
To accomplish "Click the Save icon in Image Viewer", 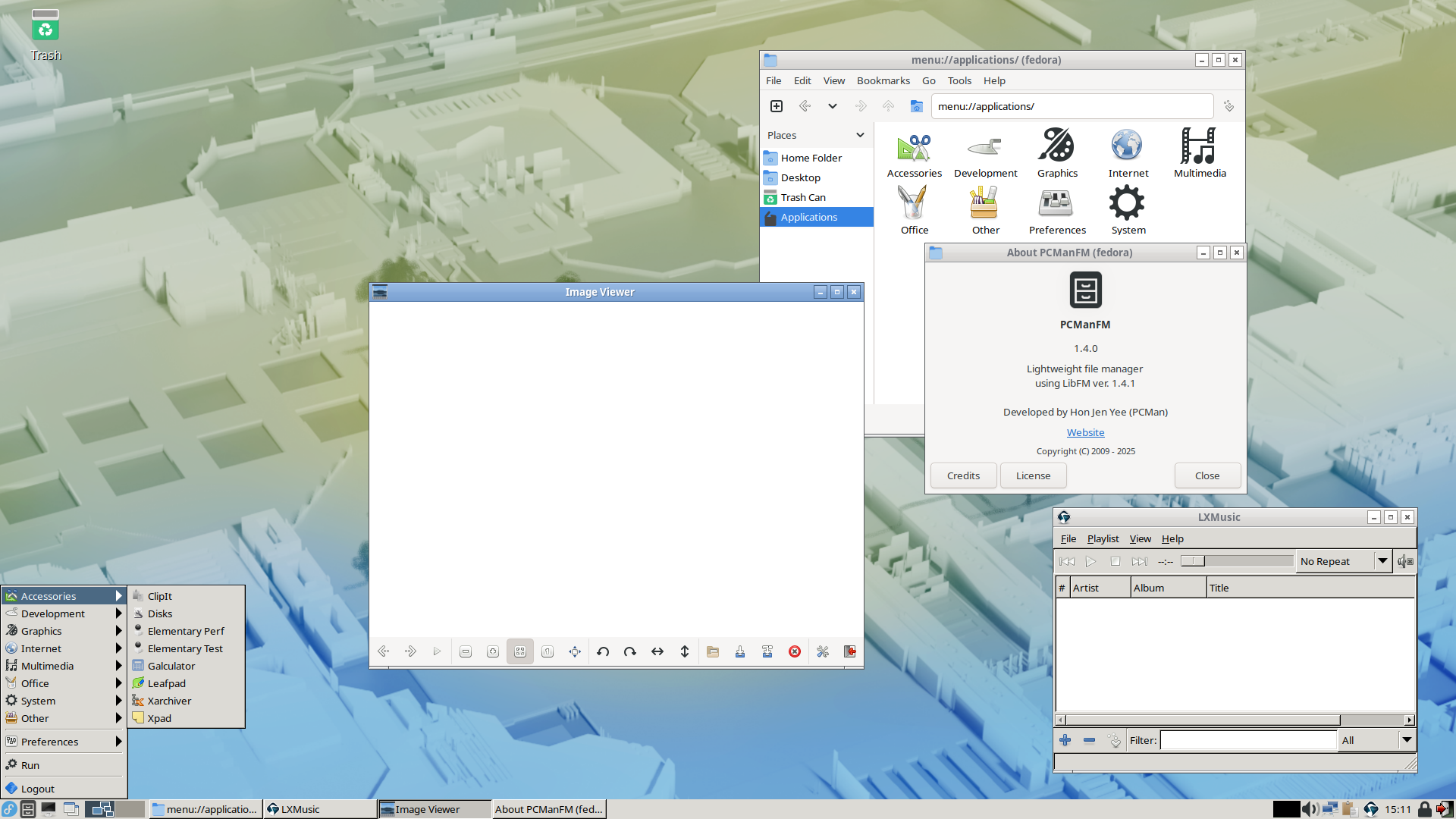I will pyautogui.click(x=740, y=651).
